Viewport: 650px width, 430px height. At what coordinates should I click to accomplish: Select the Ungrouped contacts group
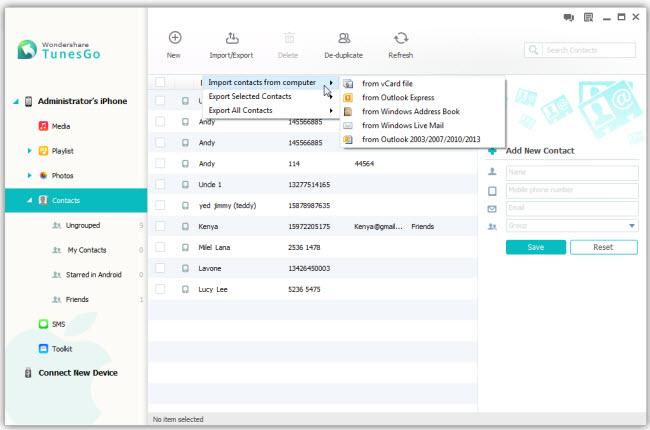pos(83,226)
